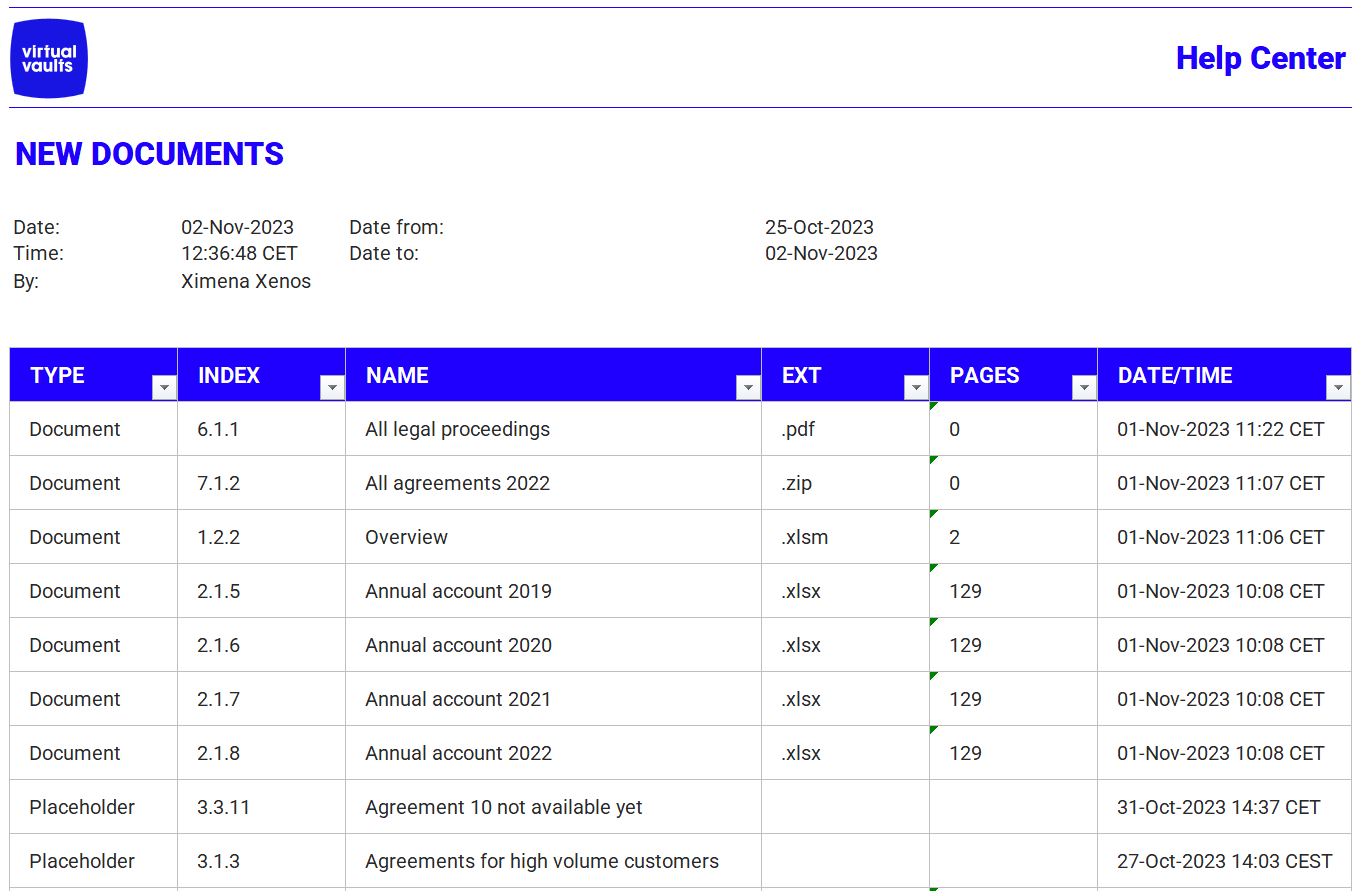Viewport: 1363px width, 891px height.
Task: Expand the PAGES column filter dropdown
Action: click(x=1083, y=386)
